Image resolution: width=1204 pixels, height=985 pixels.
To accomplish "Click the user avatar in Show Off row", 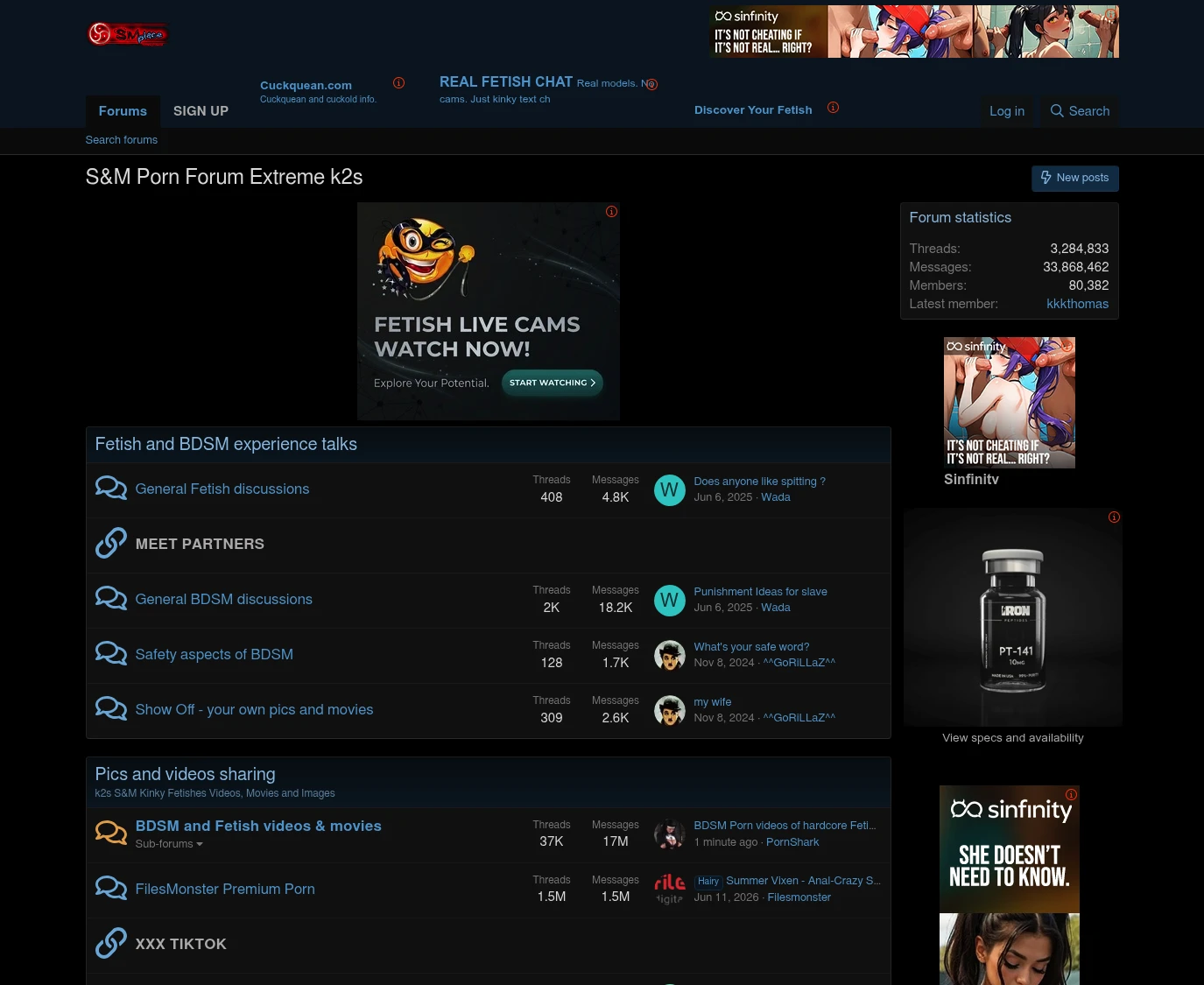I will [x=670, y=711].
